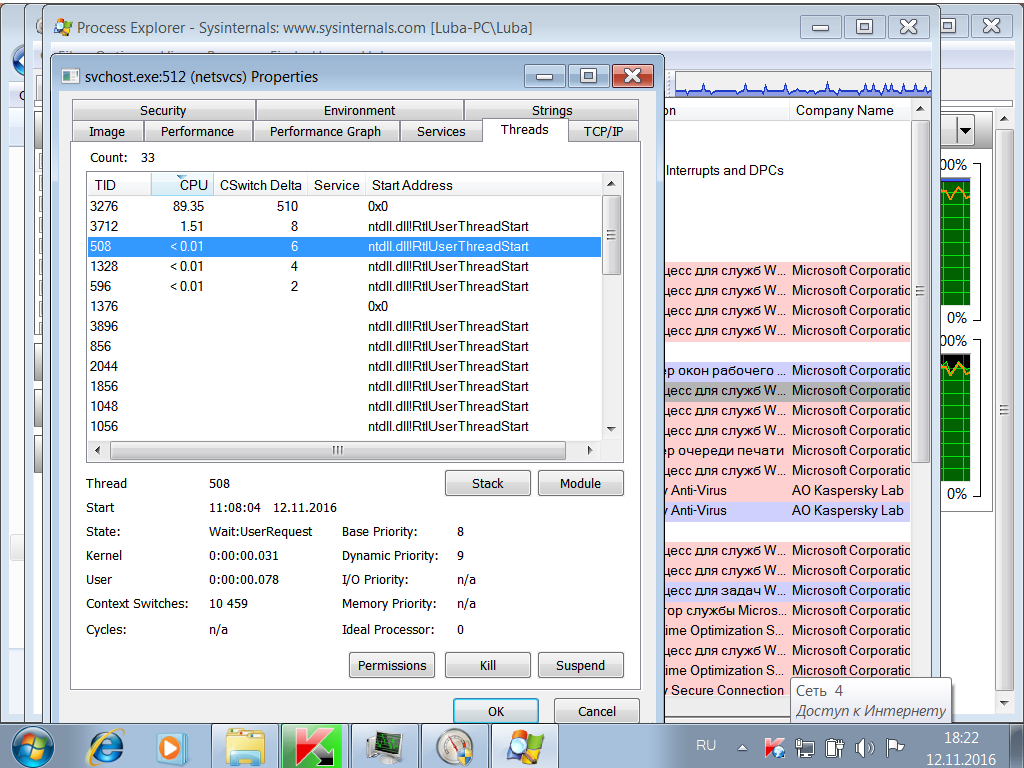Select Interrupts and DPCs row in Process Explorer

[789, 170]
